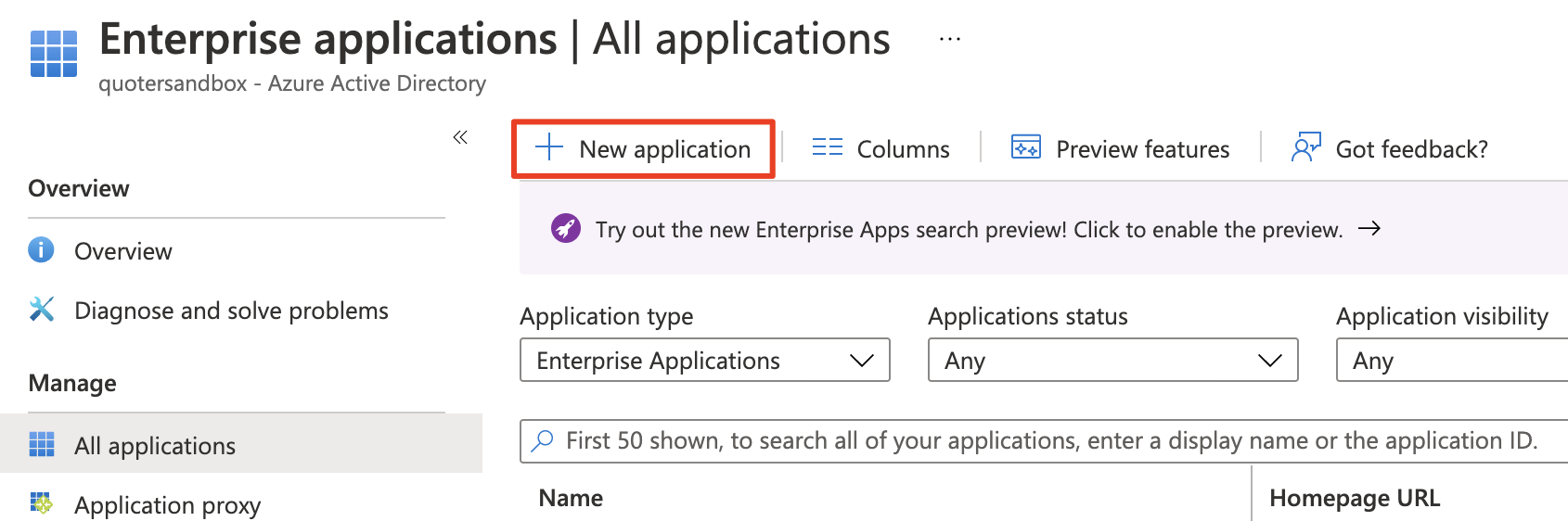Screen dimensions: 1568x521
Task: Click the Manage section heading
Action: tap(72, 383)
